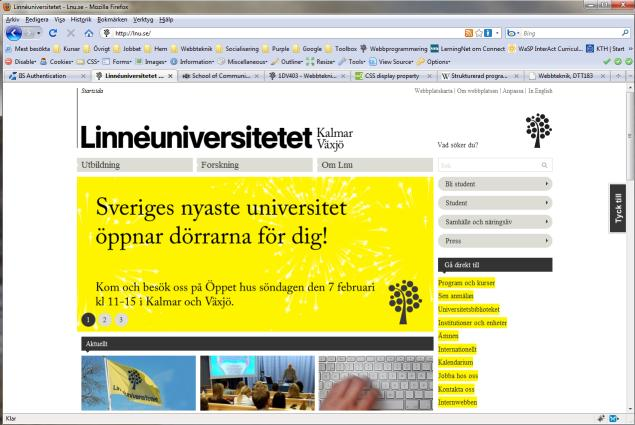Close the Linnéuniversitetet tab

pyautogui.click(x=170, y=76)
